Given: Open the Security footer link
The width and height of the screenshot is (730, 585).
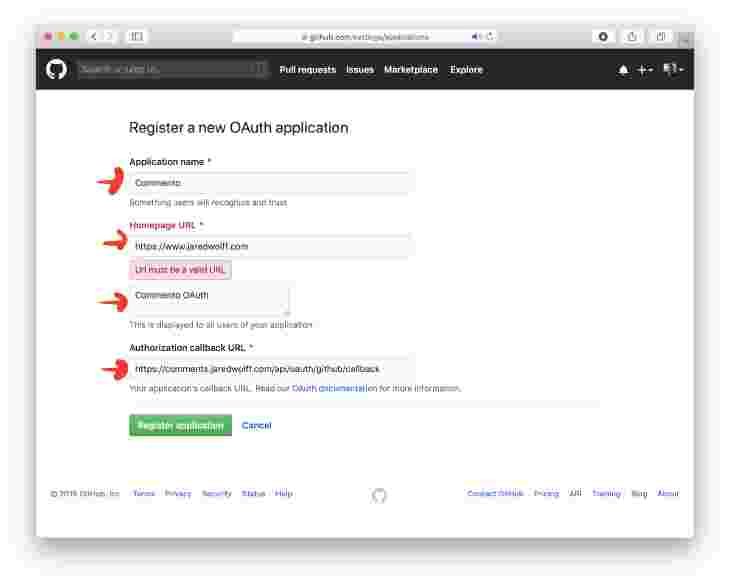Looking at the screenshot, I should [216, 493].
